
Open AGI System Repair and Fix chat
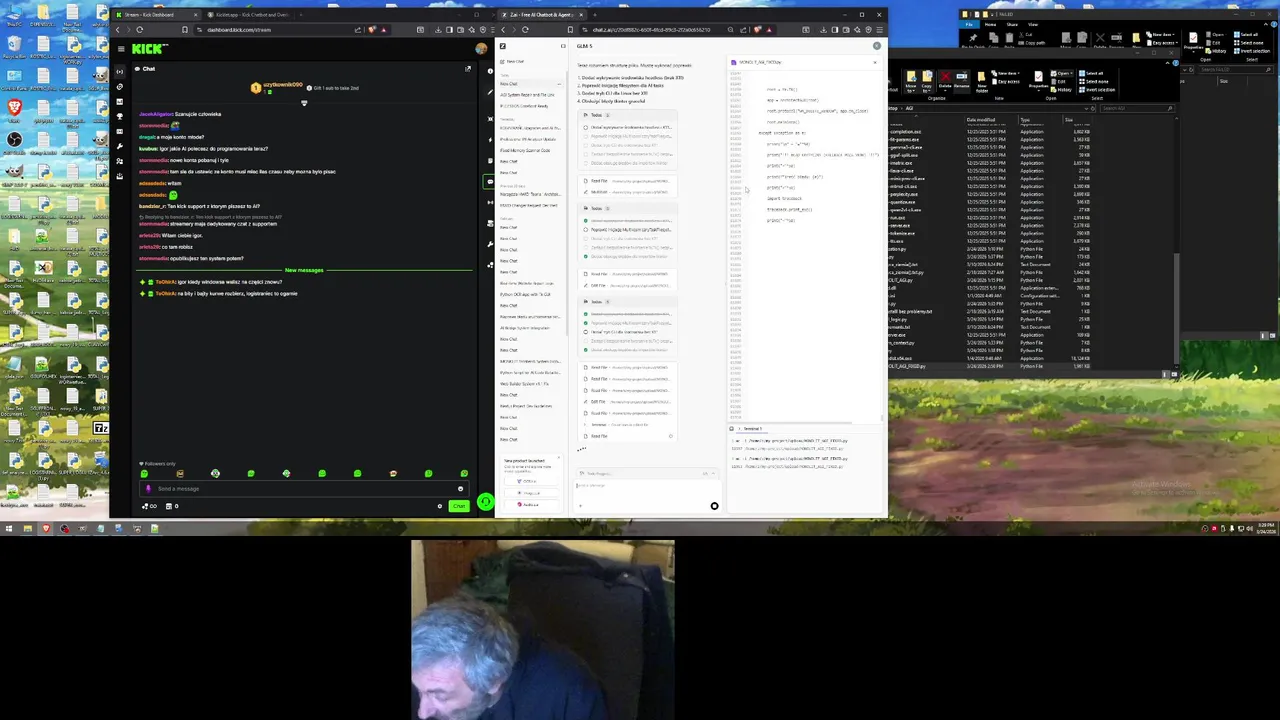[527, 95]
